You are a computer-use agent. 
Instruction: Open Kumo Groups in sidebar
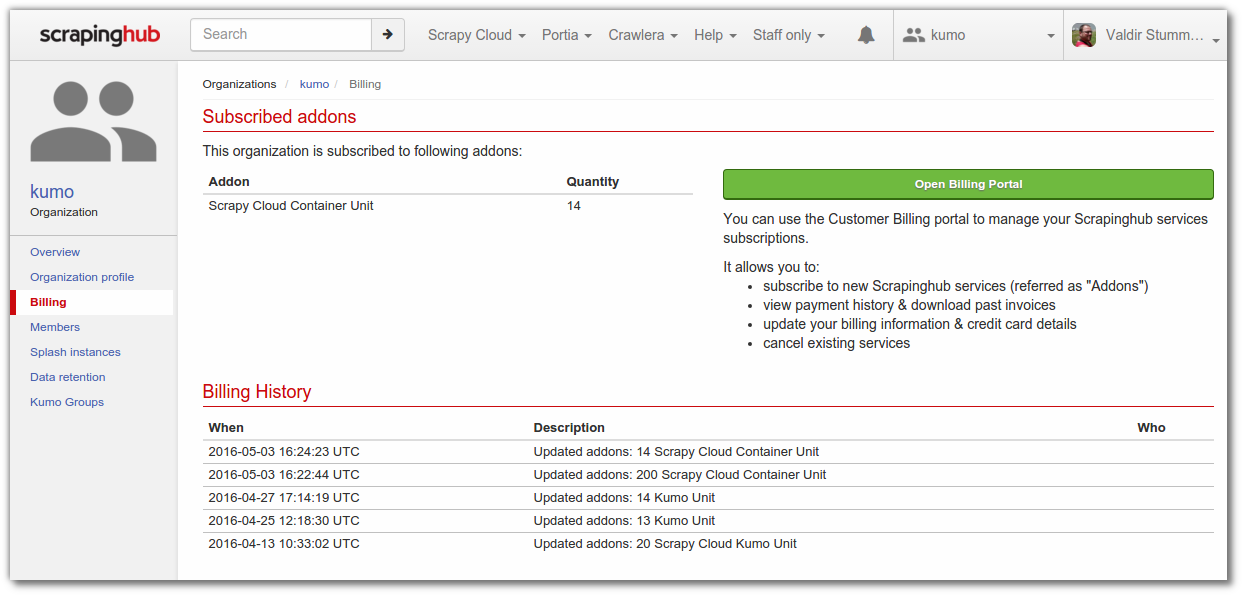67,402
